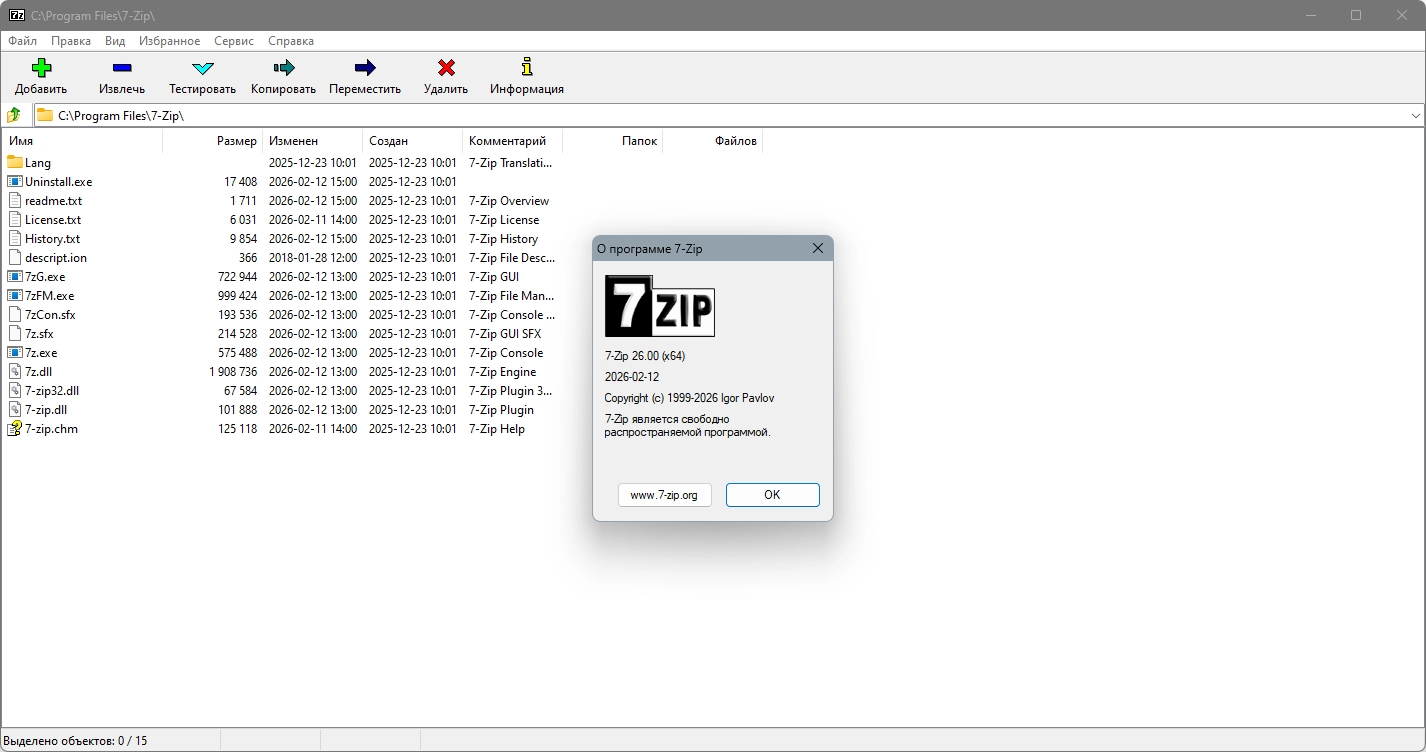The image size is (1426, 752).
Task: Open the Сервис menu
Action: (x=234, y=41)
